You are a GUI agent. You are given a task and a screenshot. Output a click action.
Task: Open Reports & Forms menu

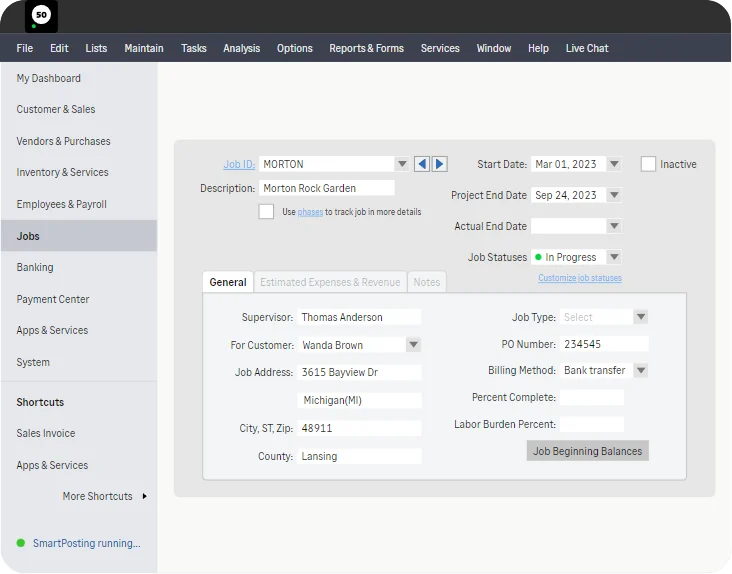(x=366, y=48)
